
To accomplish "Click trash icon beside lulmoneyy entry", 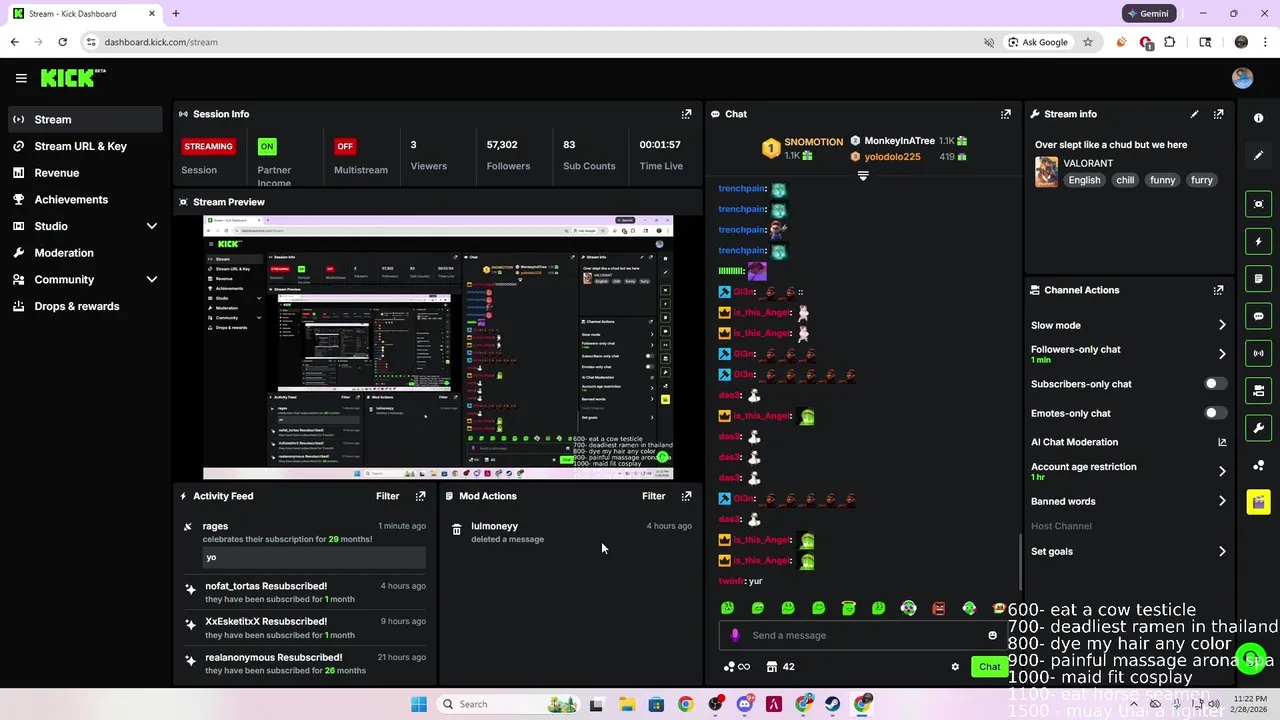I will [x=456, y=529].
